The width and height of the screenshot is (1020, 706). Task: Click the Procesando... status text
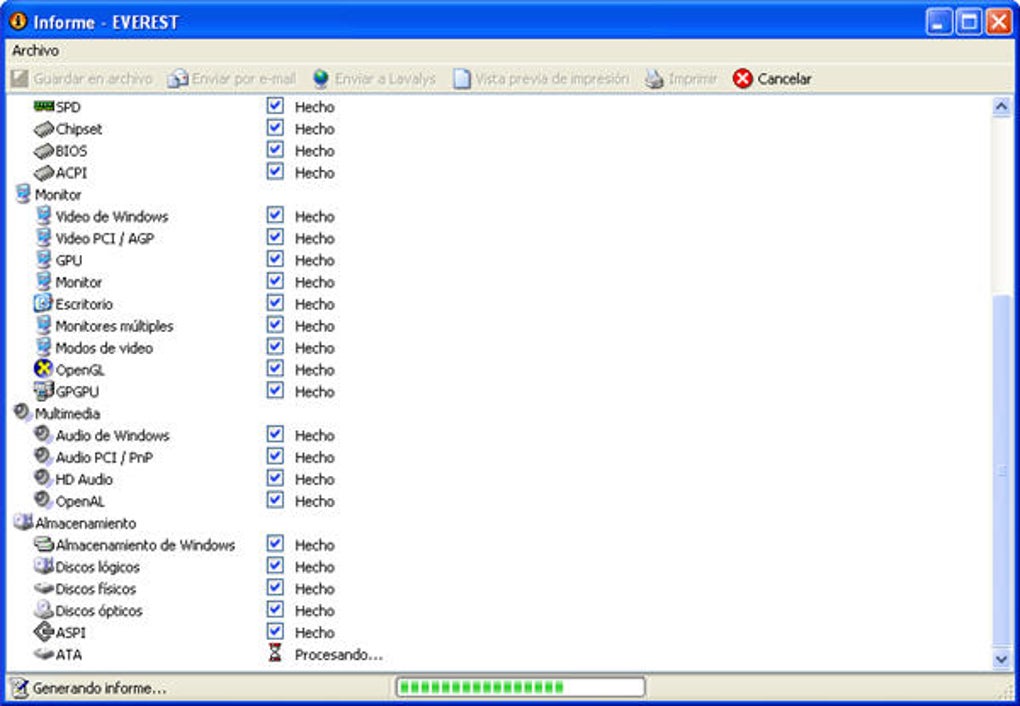338,655
